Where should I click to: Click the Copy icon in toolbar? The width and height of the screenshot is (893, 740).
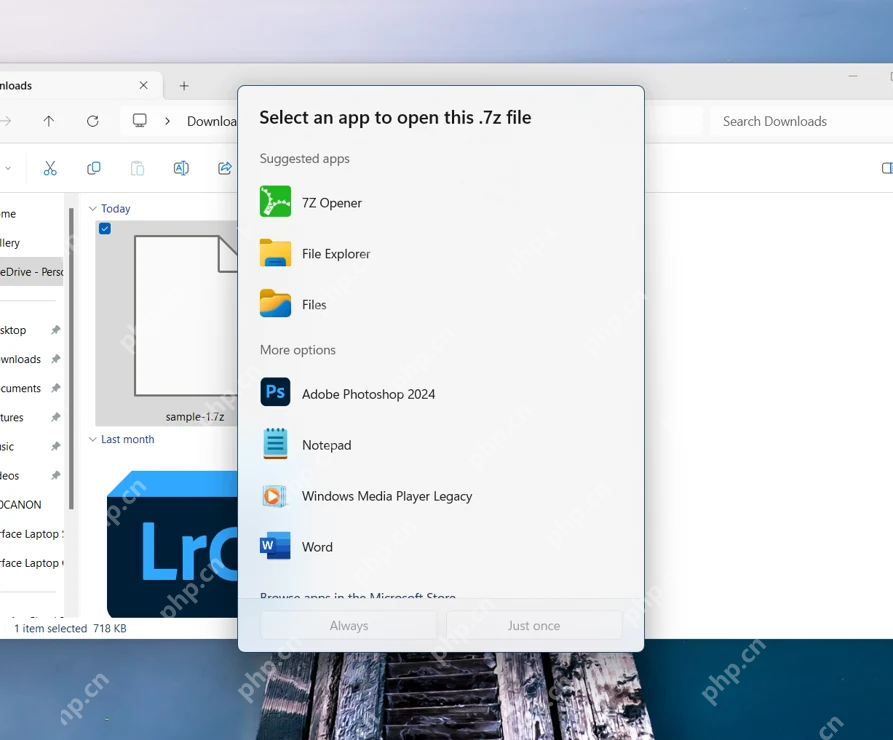point(93,168)
